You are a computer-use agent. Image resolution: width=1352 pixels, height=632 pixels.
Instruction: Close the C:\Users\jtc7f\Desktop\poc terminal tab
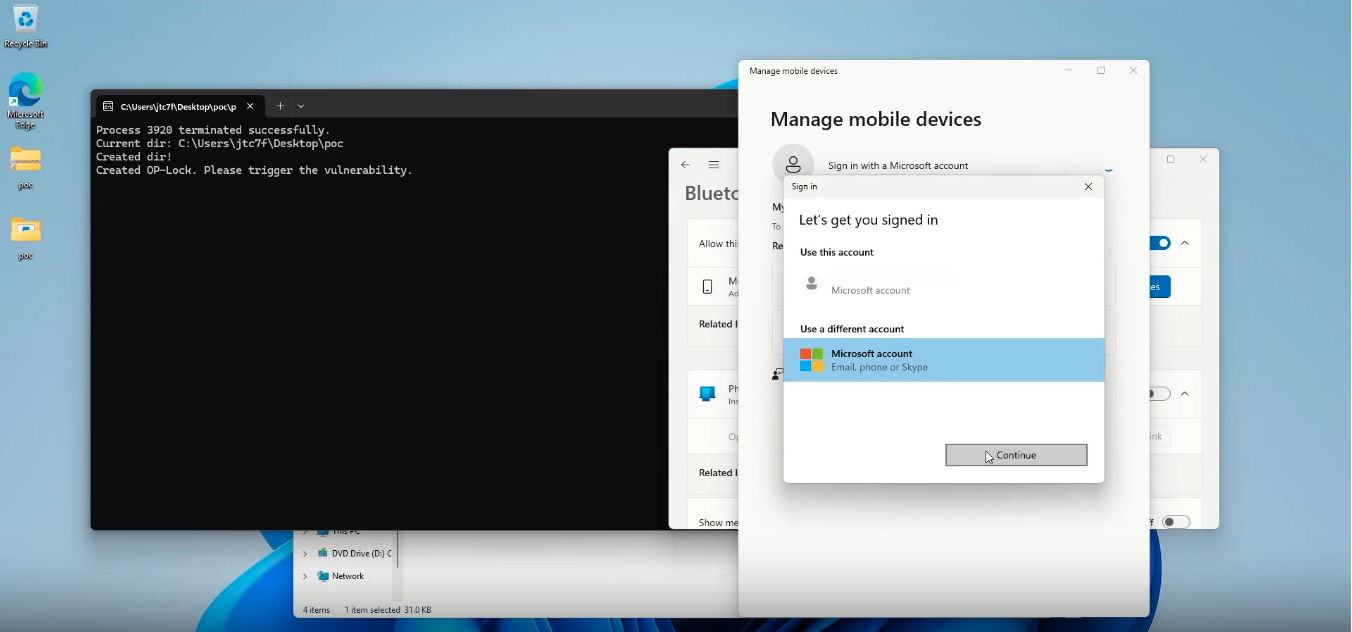pyautogui.click(x=250, y=106)
